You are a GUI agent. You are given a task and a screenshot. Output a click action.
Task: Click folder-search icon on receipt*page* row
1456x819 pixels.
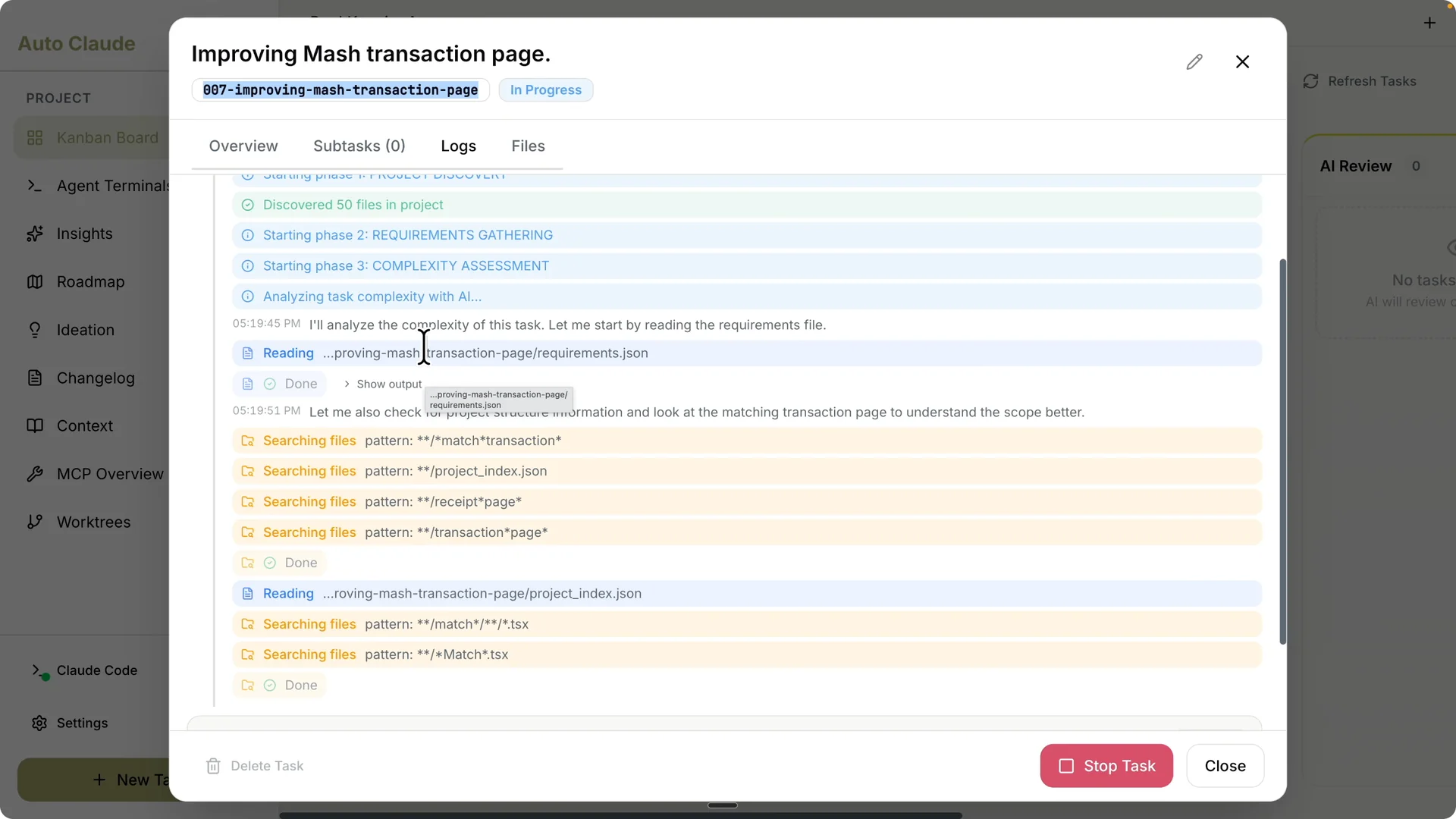point(247,502)
